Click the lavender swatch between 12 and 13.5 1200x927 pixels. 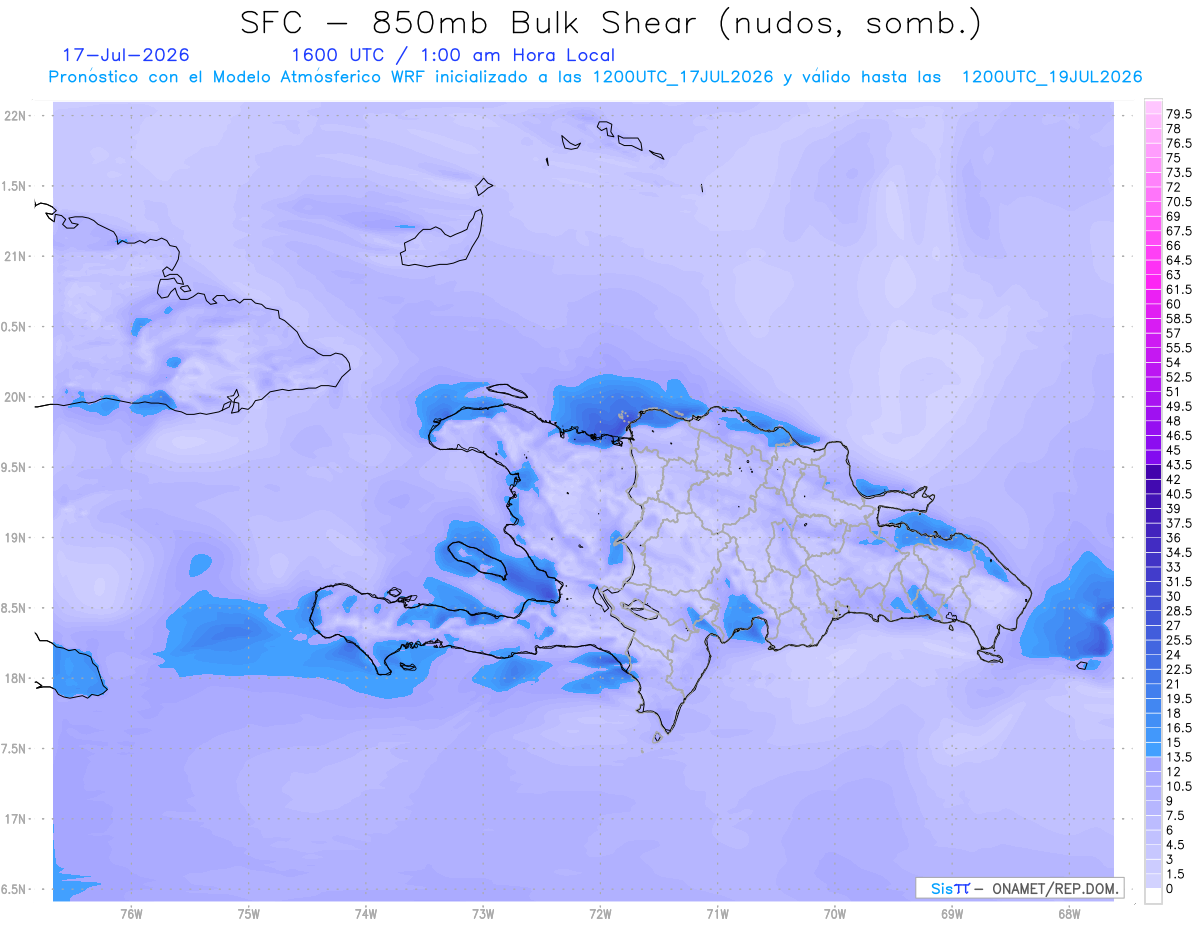[x=1153, y=765]
